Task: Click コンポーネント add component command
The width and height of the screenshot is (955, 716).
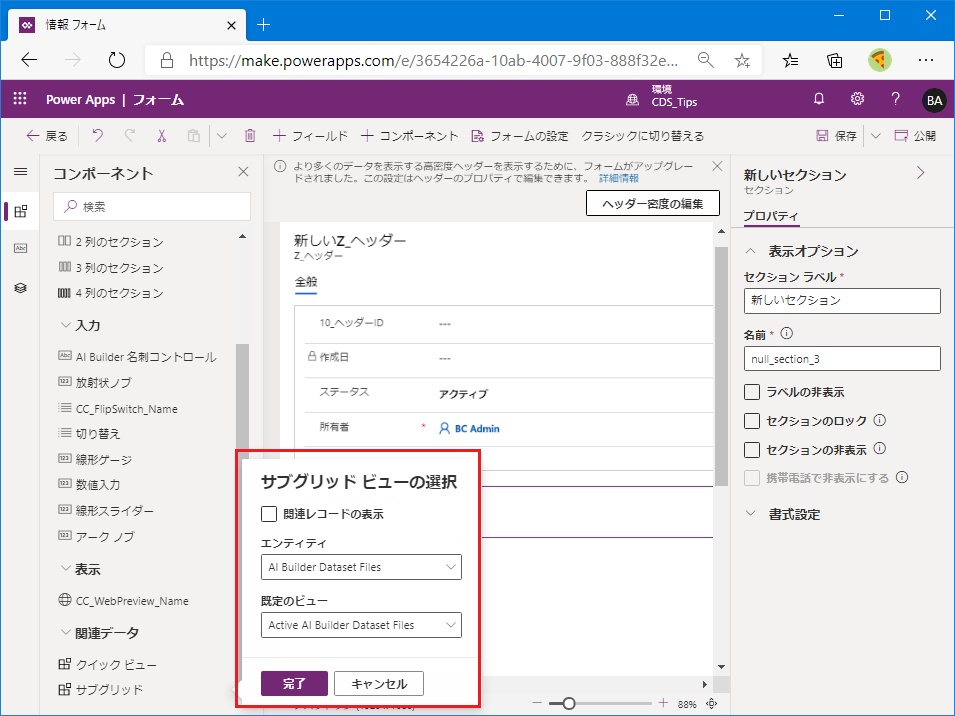Action: (409, 135)
